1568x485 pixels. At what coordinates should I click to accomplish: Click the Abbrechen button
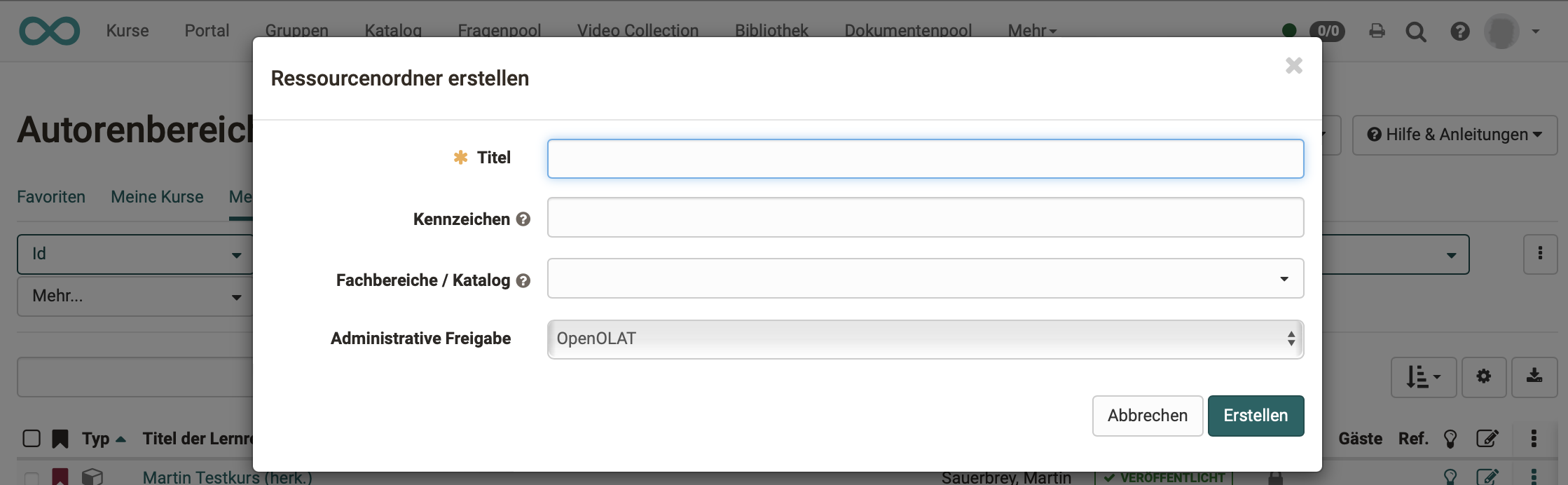[1147, 416]
